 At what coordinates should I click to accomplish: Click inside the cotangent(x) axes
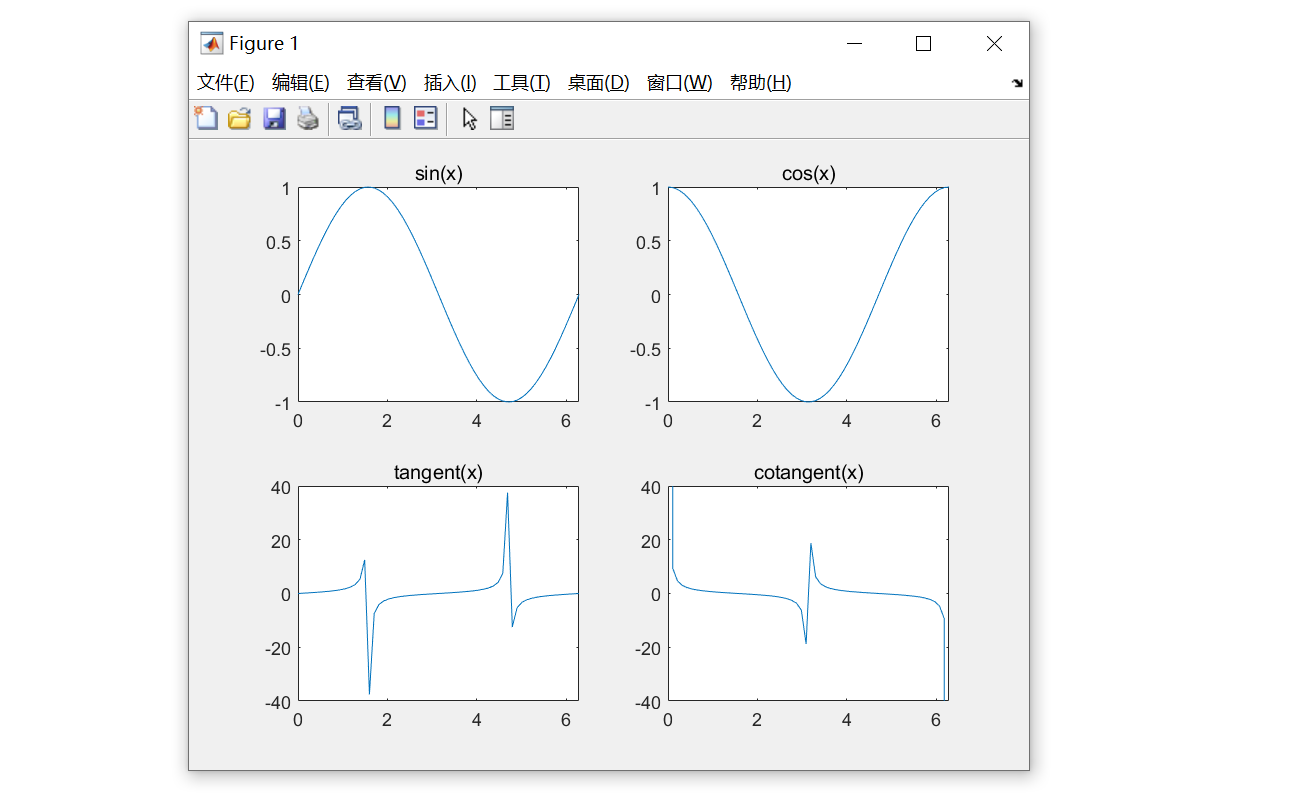click(808, 594)
